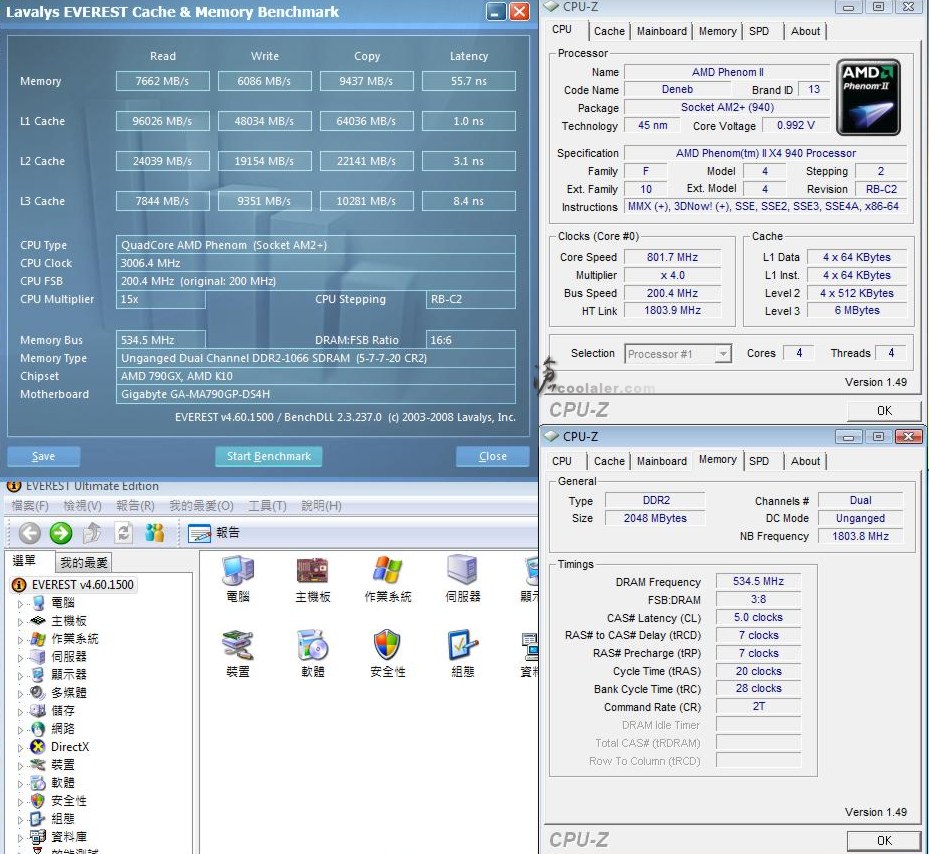Screen dimensions: 929x854
Task: Switch to SPD tab in bottom CPU-Z window
Action: tap(759, 461)
